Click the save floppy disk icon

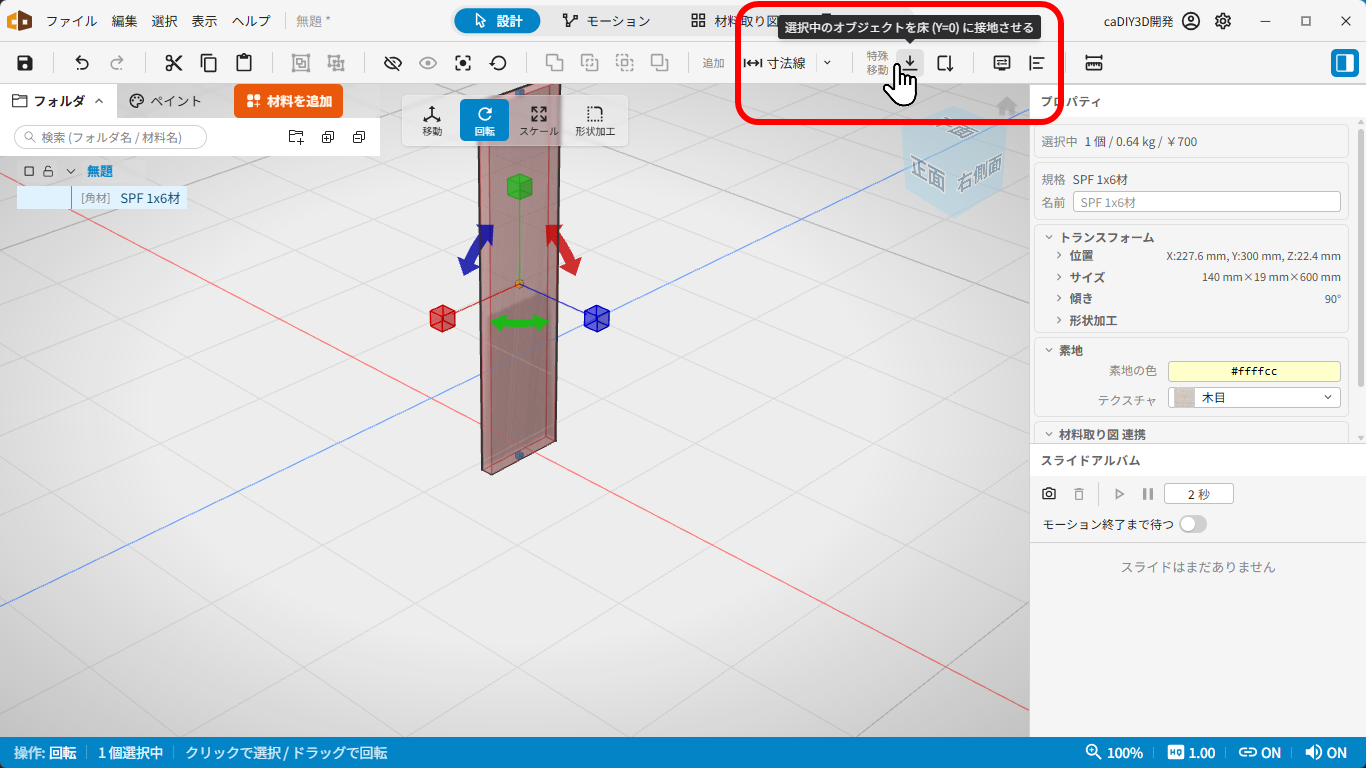coord(25,63)
